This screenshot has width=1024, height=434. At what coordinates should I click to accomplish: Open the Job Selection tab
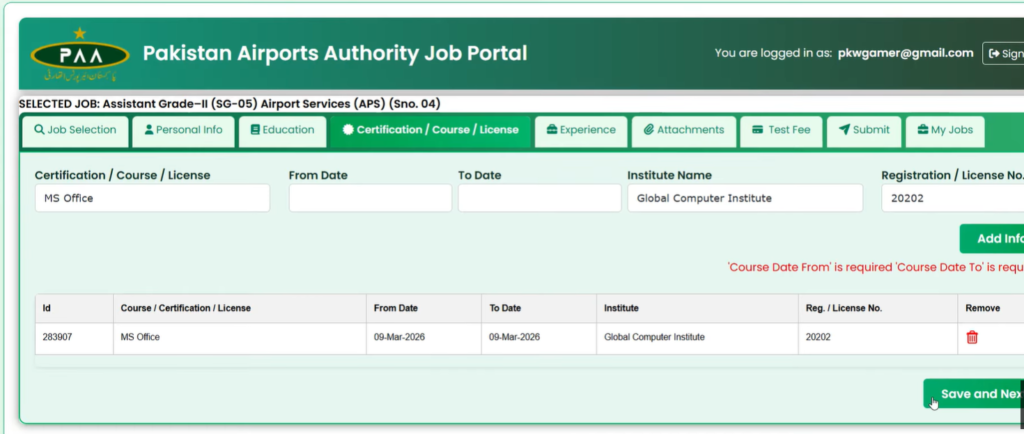coord(75,130)
